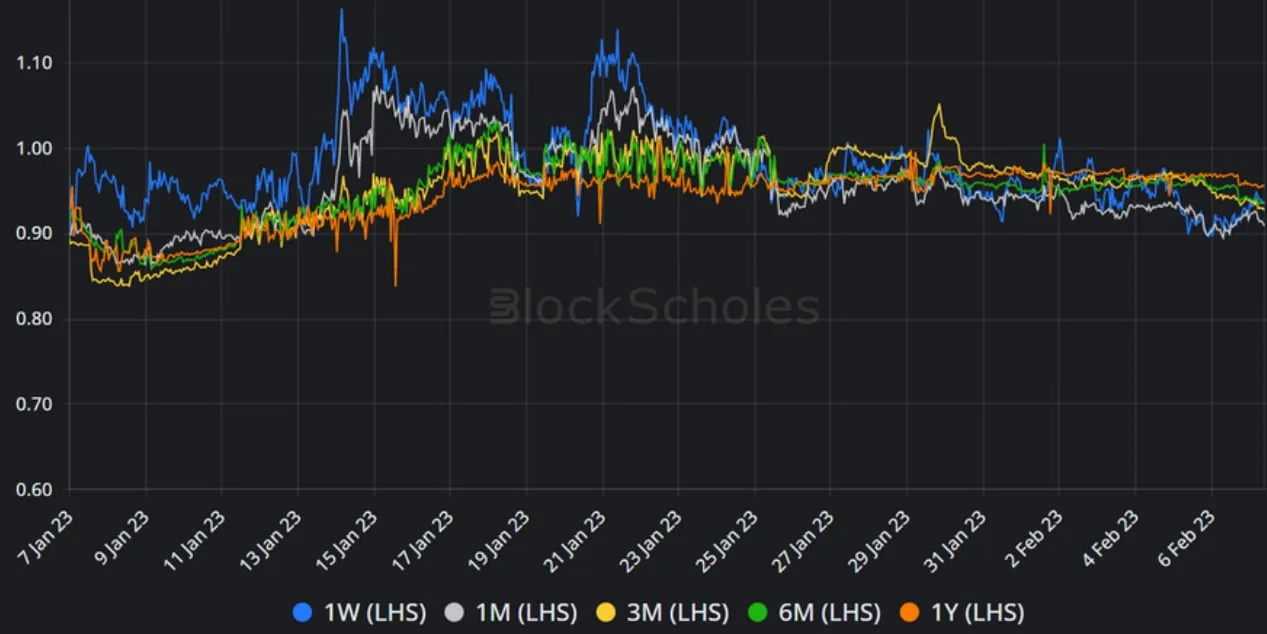
Task: Click the 0.60 y-axis label
Action: tap(34, 490)
